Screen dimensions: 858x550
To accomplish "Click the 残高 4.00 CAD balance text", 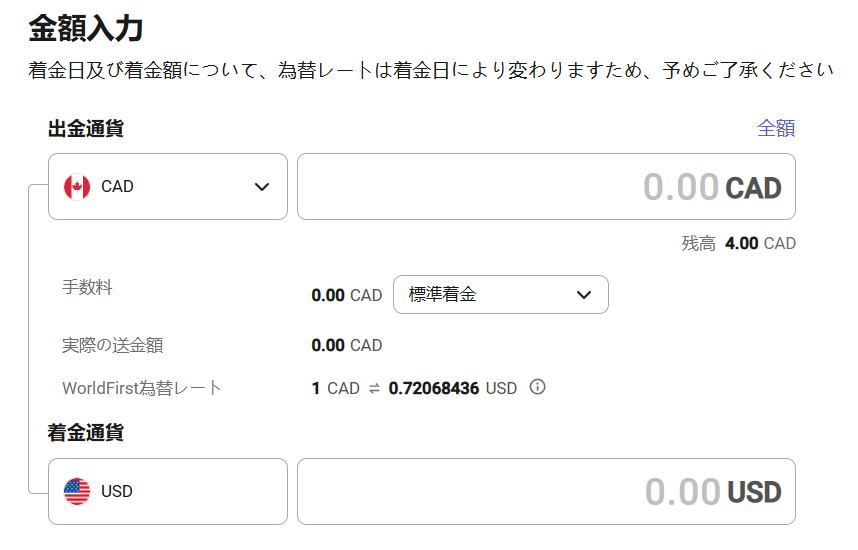I will coord(739,243).
